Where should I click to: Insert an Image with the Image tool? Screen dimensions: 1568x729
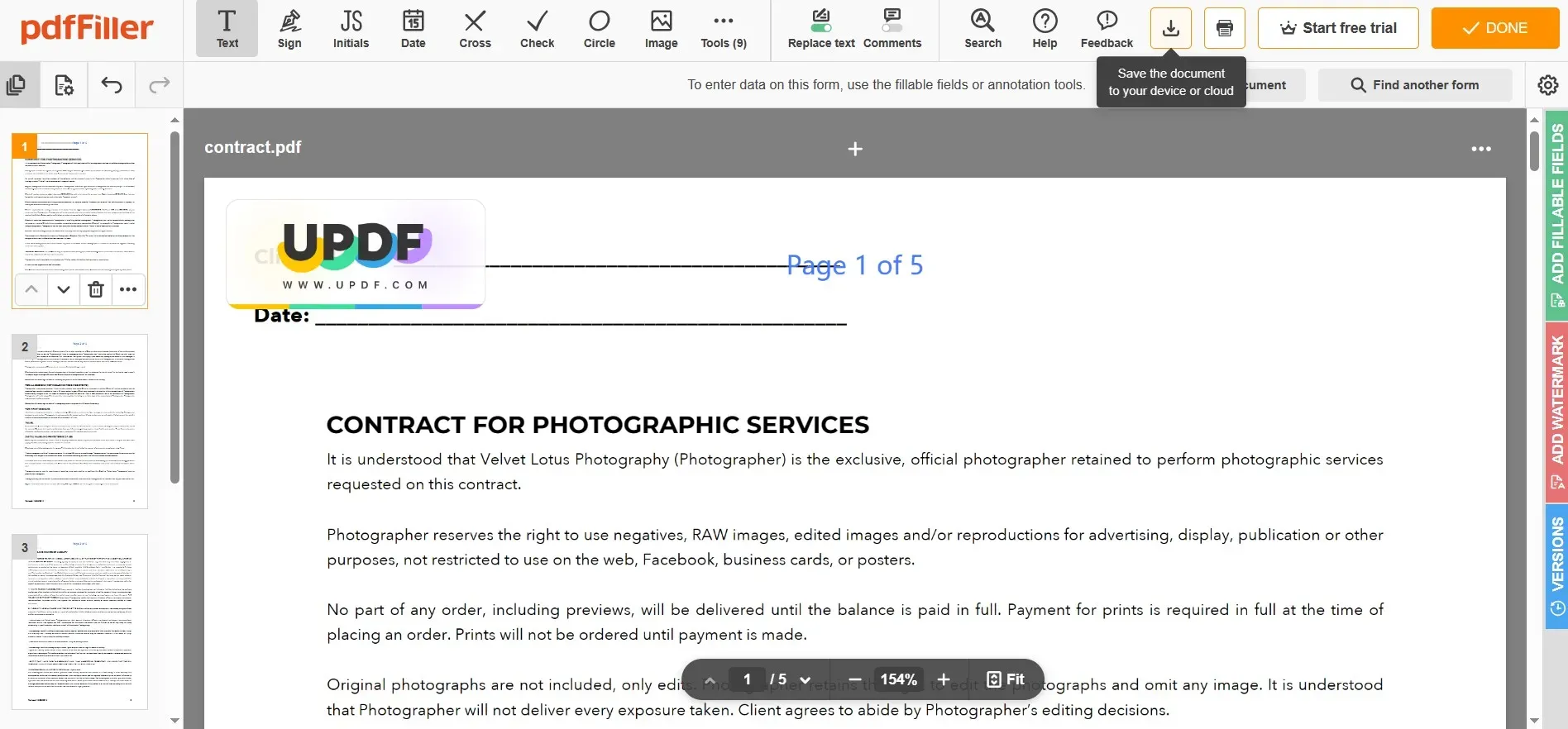pyautogui.click(x=661, y=28)
